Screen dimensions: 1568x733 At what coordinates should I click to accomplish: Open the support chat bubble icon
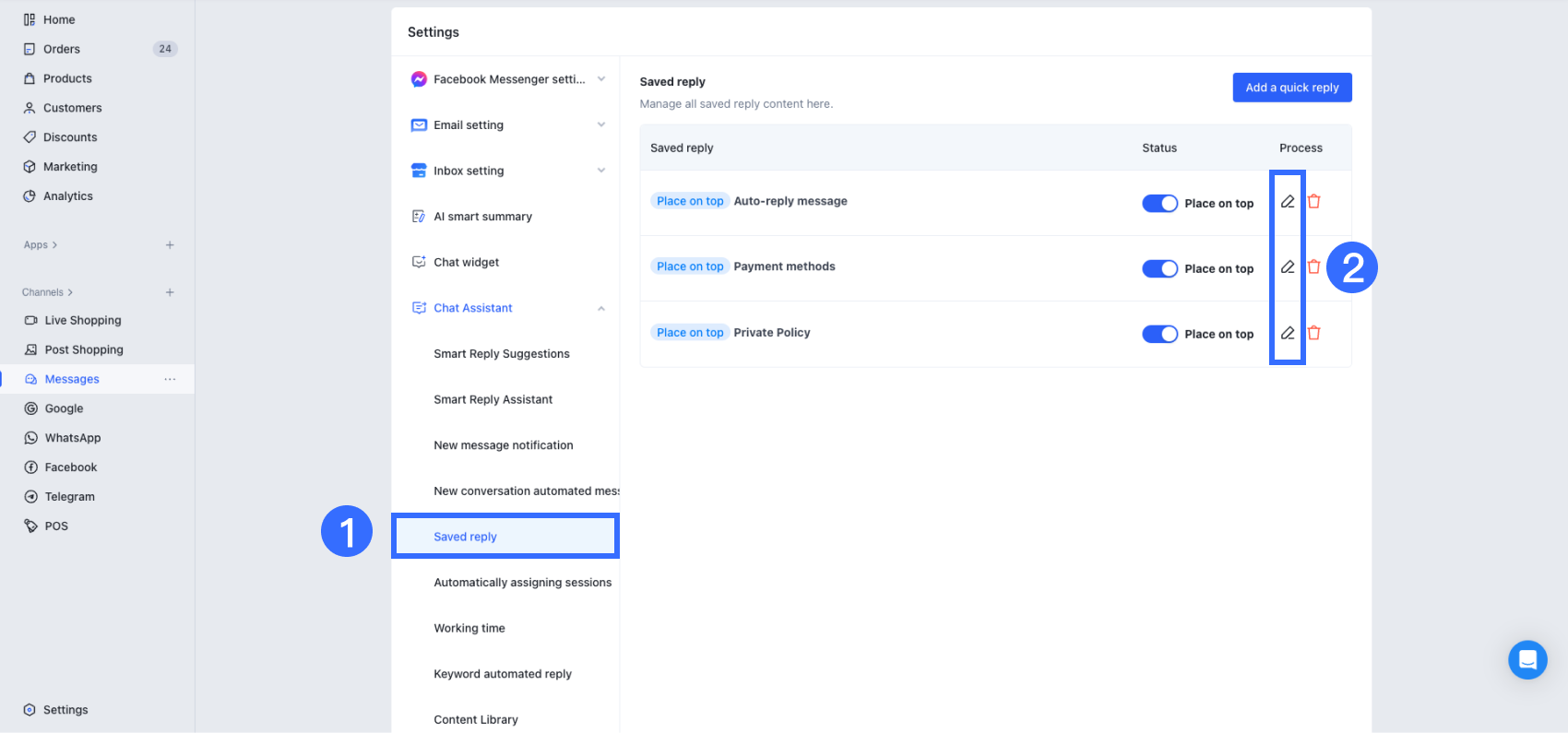1527,660
